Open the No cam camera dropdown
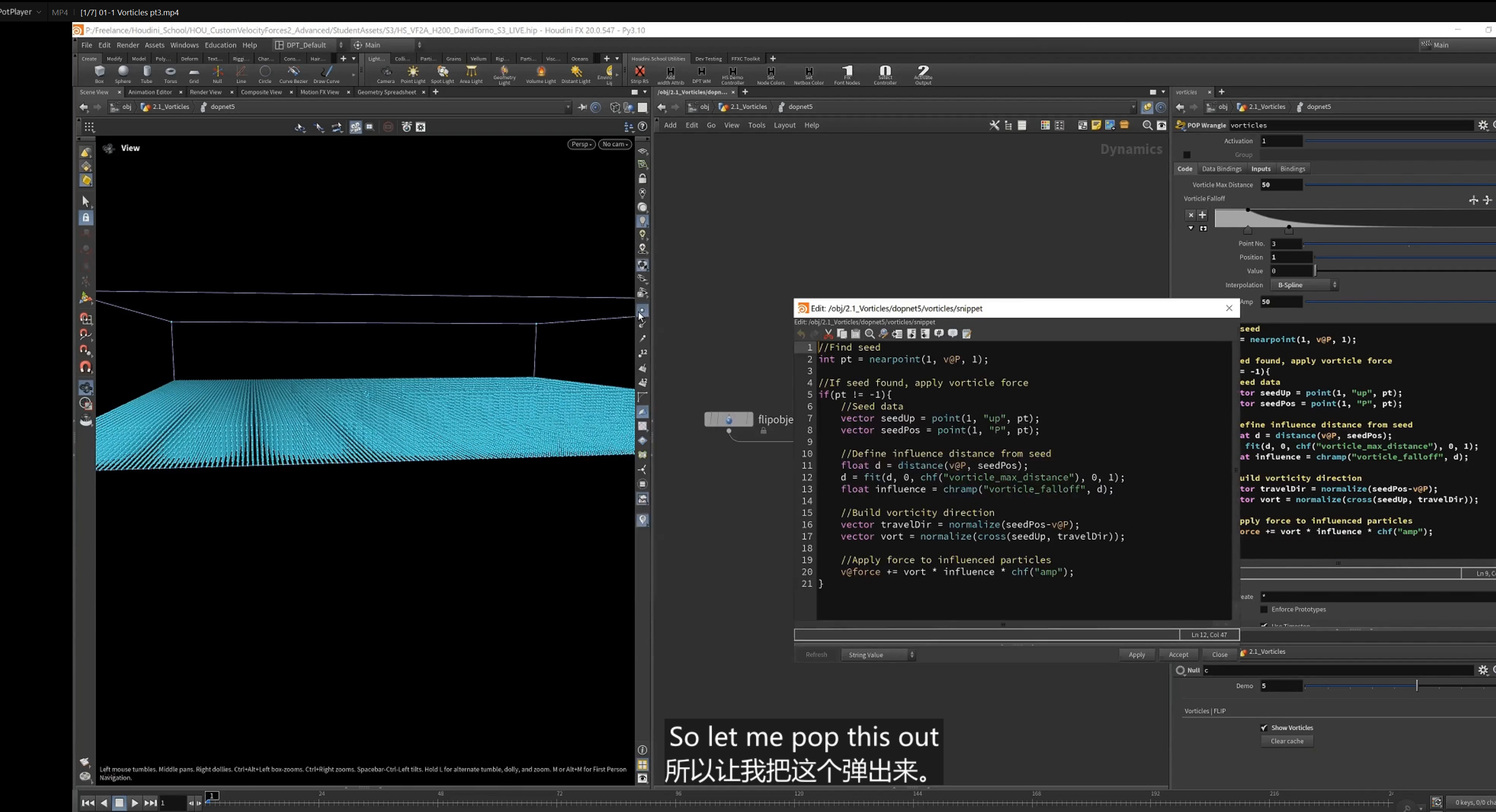Viewport: 1496px width, 812px height. 614,144
